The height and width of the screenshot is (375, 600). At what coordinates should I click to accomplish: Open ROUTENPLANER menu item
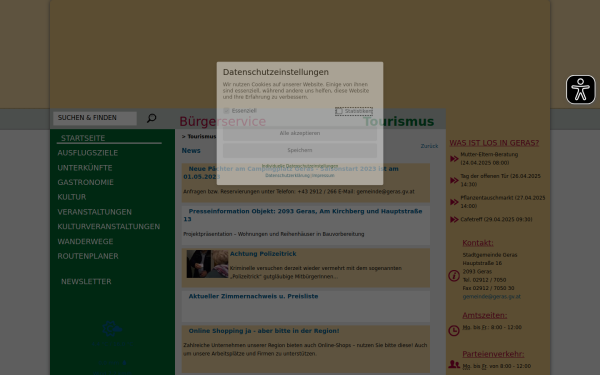(88, 256)
